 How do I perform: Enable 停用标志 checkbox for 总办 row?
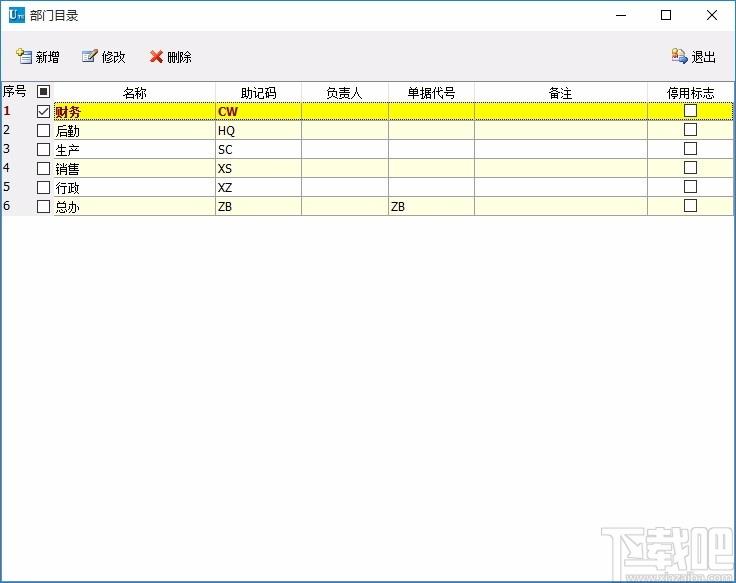point(690,205)
